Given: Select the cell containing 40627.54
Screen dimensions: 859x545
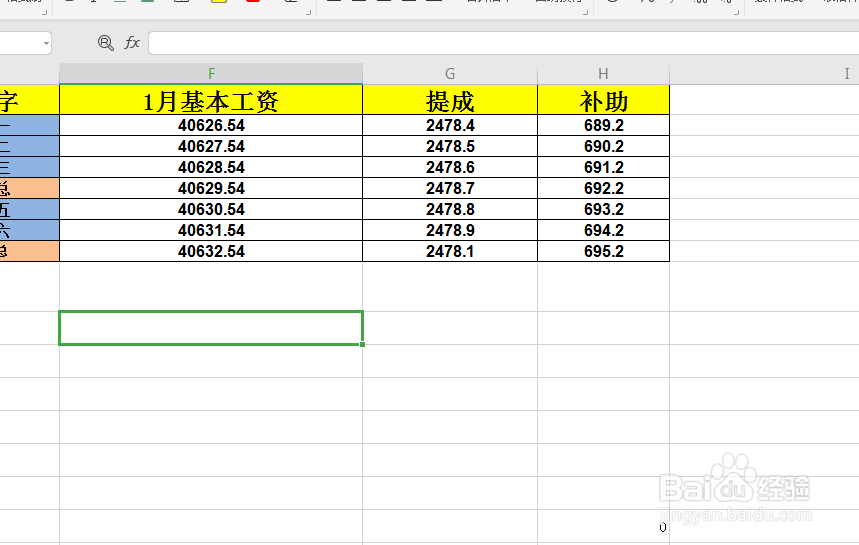Looking at the screenshot, I should click(x=211, y=146).
